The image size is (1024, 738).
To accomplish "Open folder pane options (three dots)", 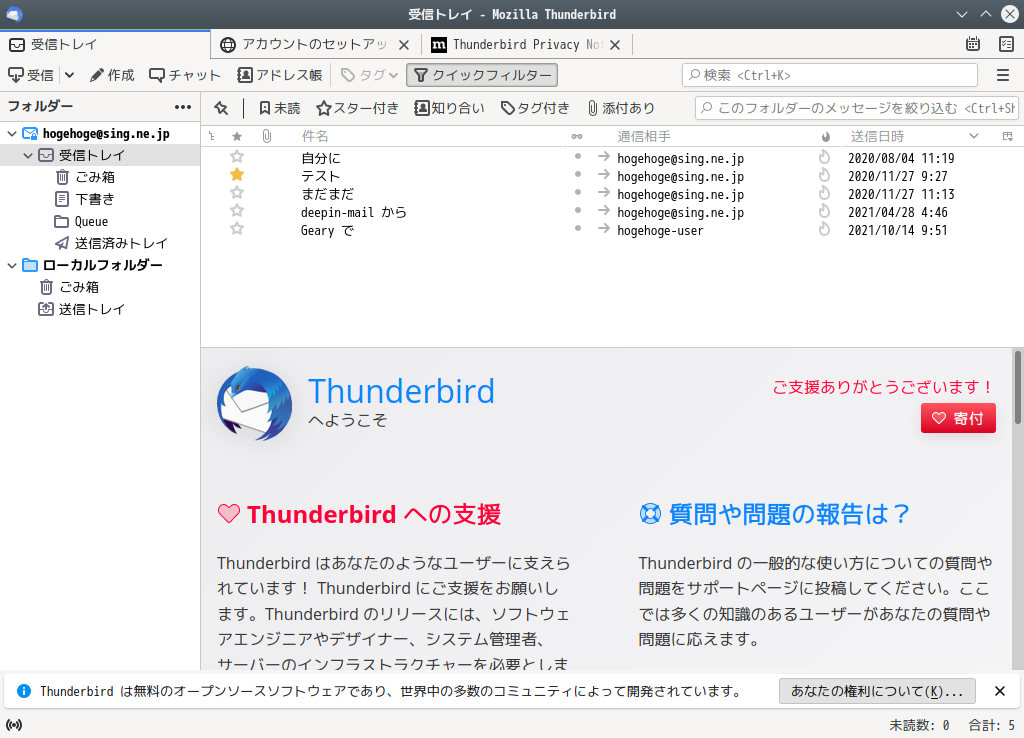I will [x=183, y=106].
